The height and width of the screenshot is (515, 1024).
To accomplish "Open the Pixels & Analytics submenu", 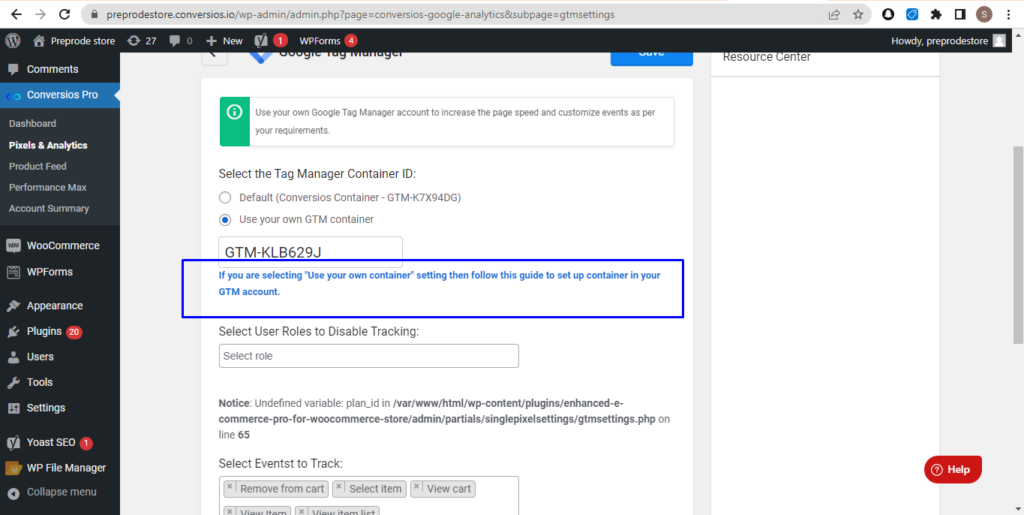I will pos(48,146).
